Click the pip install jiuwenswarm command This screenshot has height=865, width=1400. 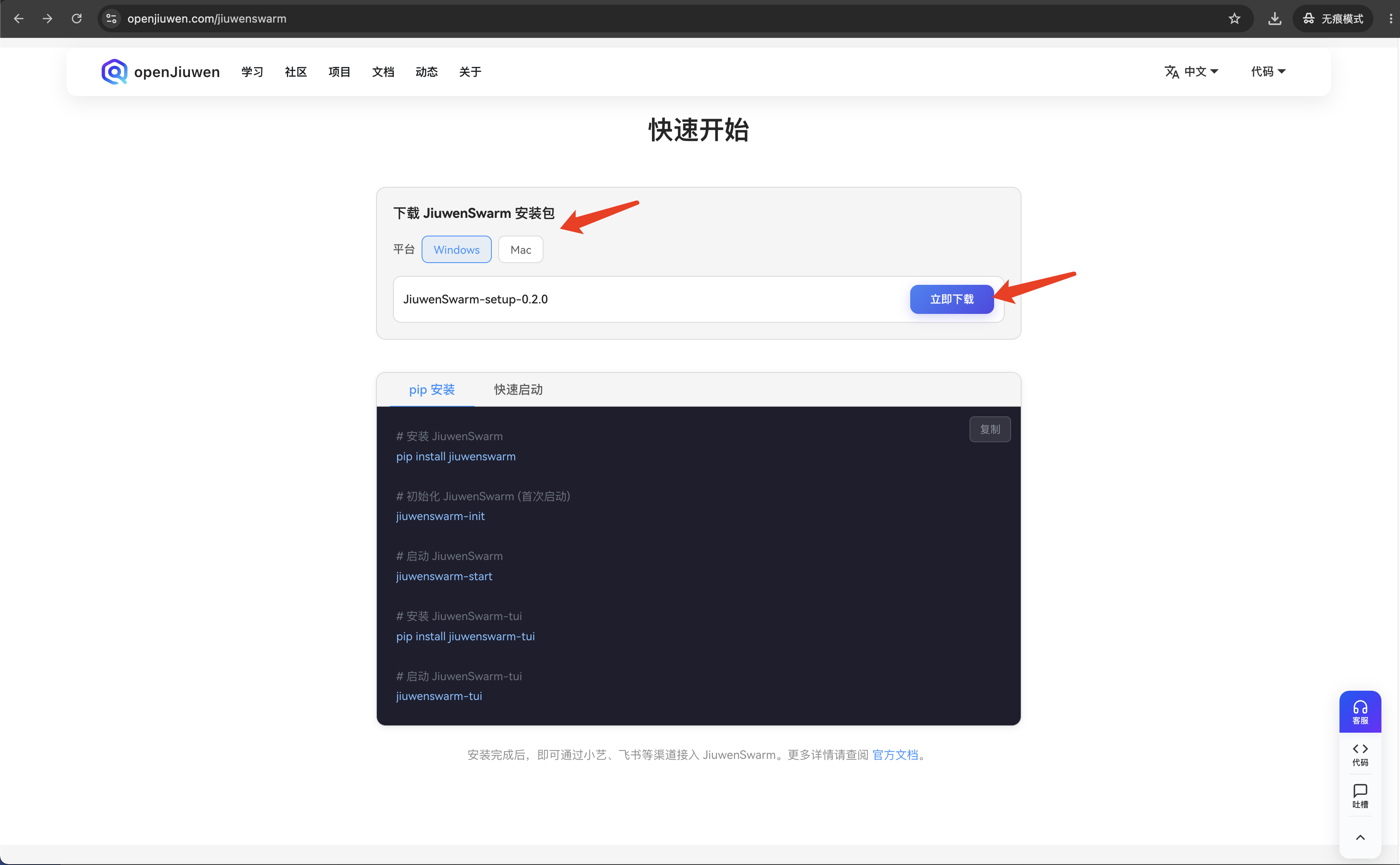click(x=456, y=457)
